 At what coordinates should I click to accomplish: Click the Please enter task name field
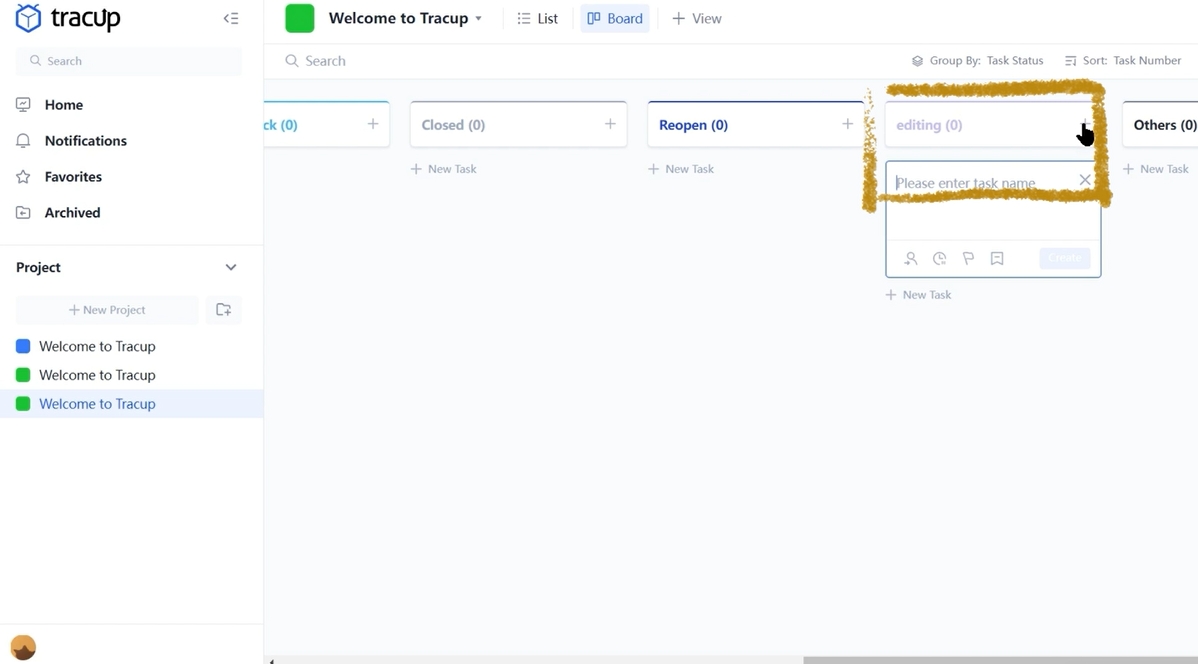[975, 183]
